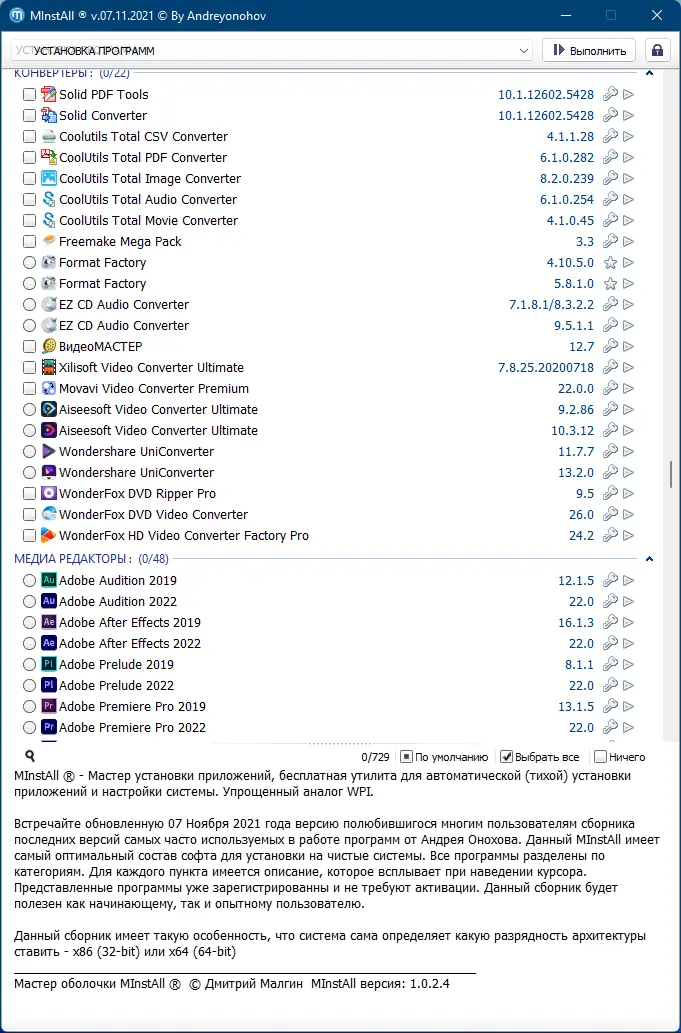Click version 10.1.12602.5428 of Solid Converter

pos(546,115)
